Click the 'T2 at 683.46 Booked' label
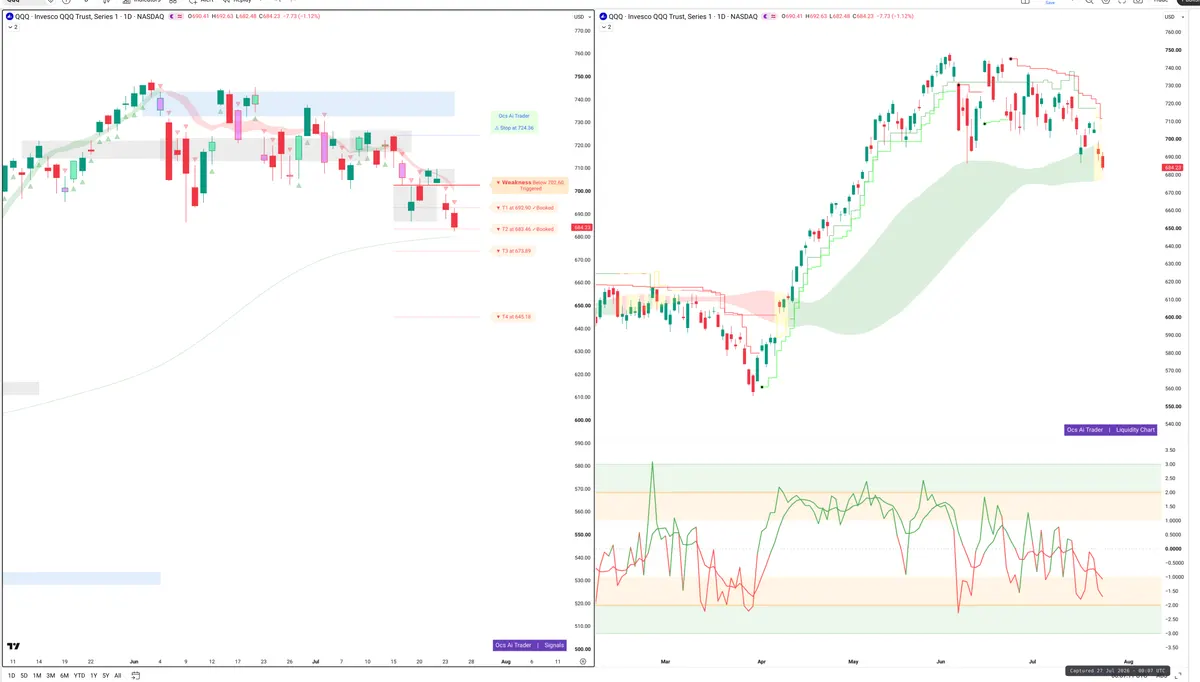The width and height of the screenshot is (1200, 682). tap(525, 229)
